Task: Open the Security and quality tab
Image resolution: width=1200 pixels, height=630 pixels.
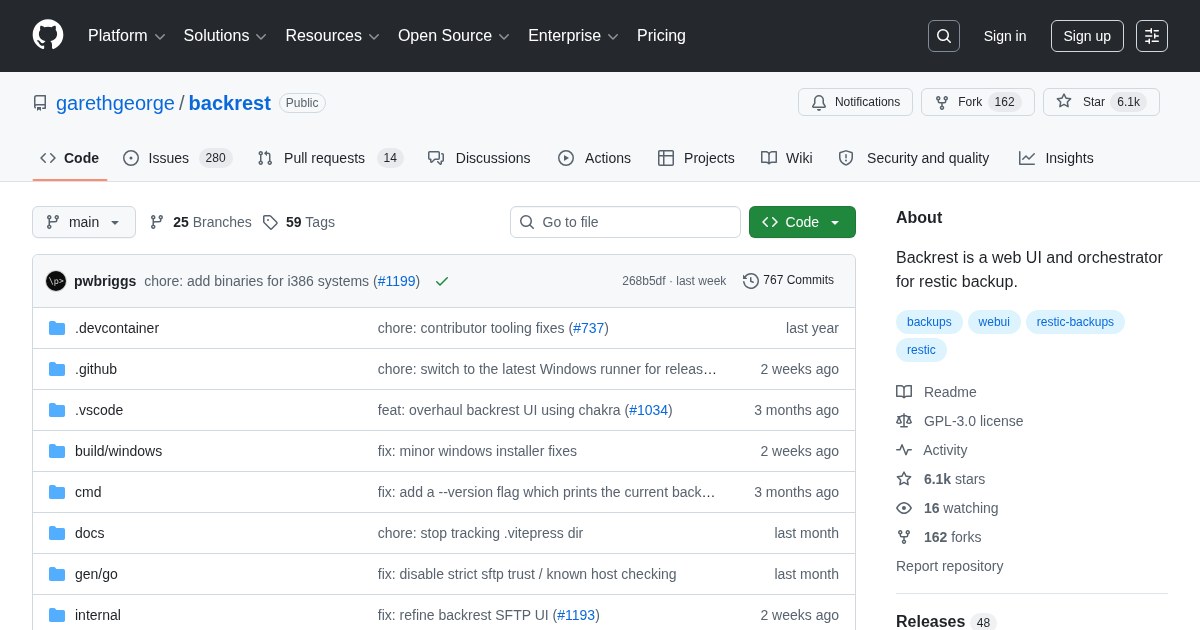Action: pos(914,158)
